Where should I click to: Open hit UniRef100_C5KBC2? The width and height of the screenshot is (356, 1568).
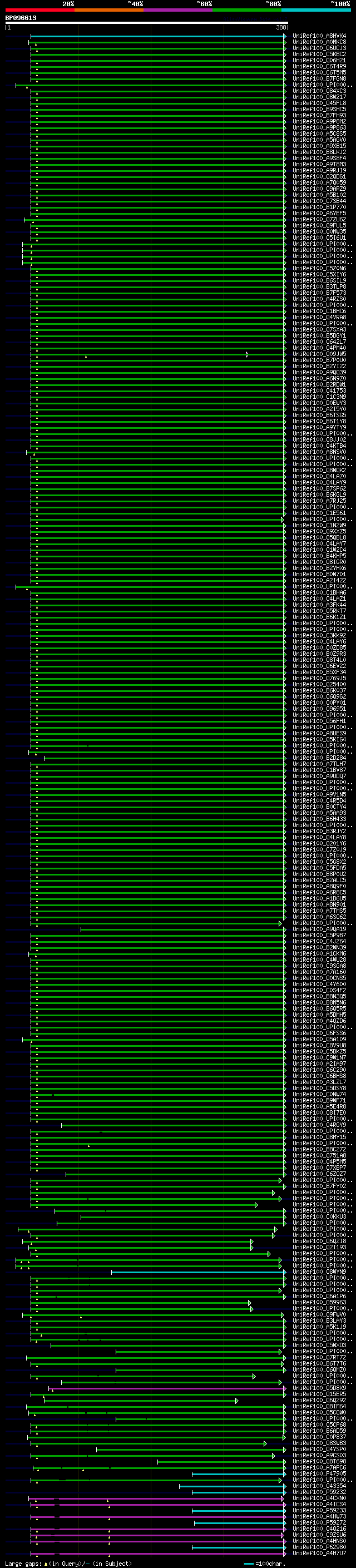pos(319,54)
